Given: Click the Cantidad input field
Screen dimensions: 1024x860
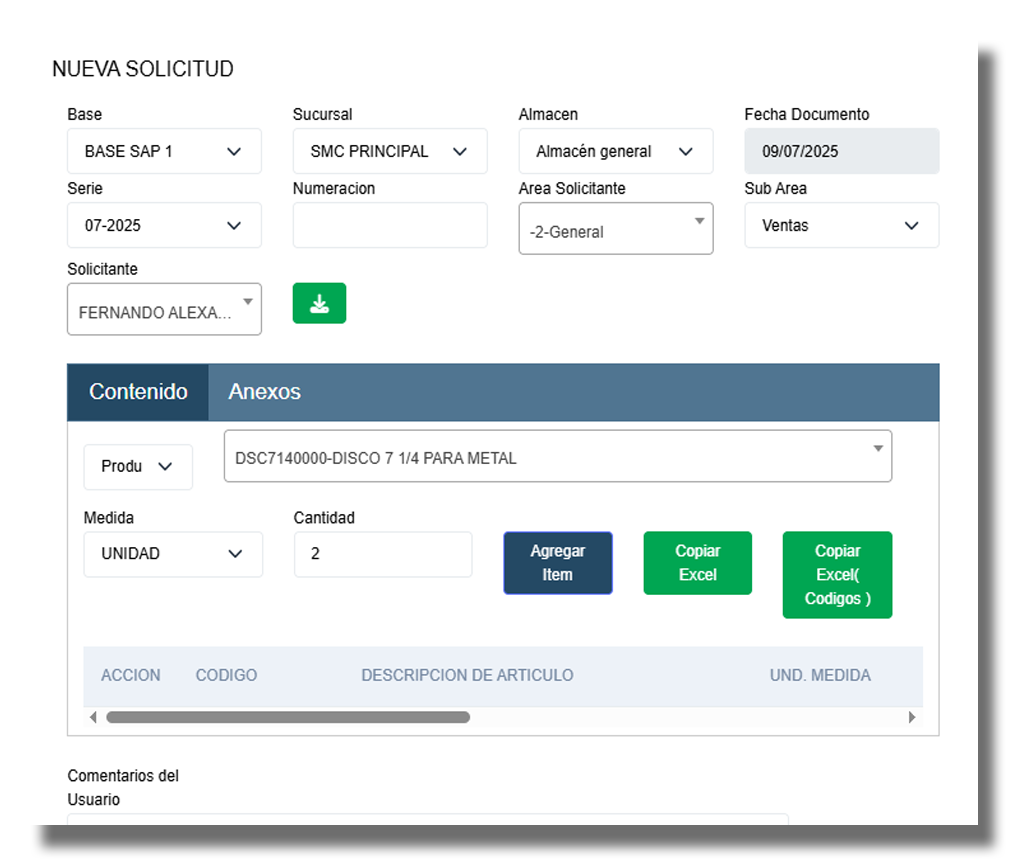Looking at the screenshot, I should [x=382, y=554].
